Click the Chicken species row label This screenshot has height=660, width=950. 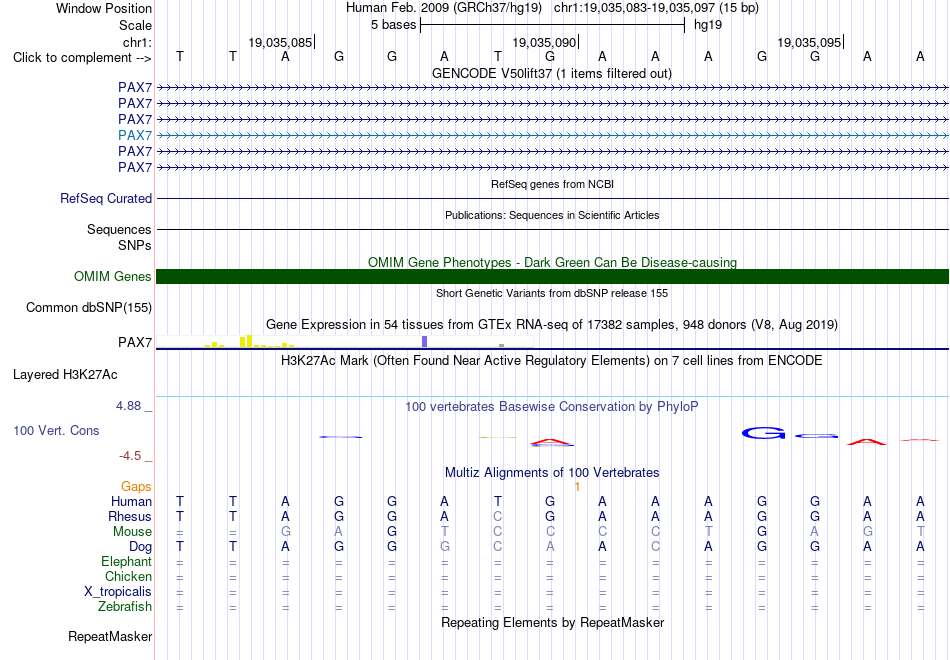[x=128, y=576]
